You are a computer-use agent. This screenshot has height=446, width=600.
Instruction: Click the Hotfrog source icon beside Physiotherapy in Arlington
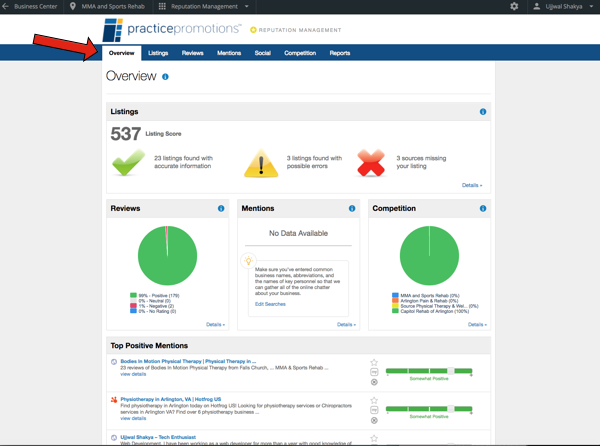click(x=114, y=400)
